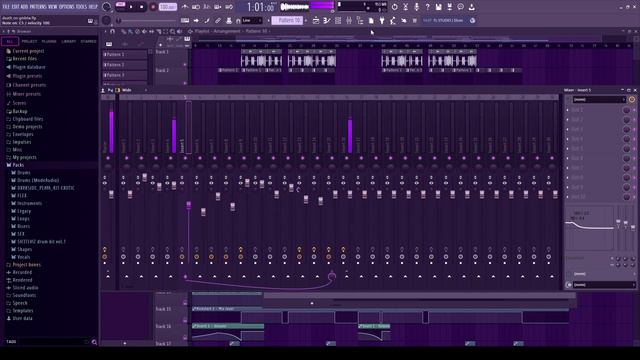Viewport: 640px width, 360px height.
Task: Click the tempo 100.000 display
Action: pos(168,7)
